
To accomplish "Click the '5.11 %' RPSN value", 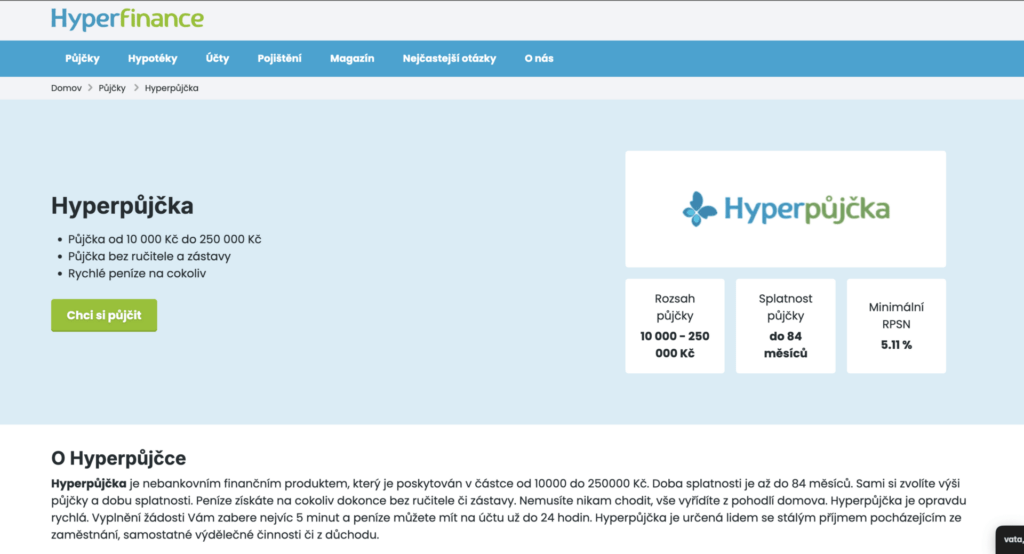I will (896, 345).
